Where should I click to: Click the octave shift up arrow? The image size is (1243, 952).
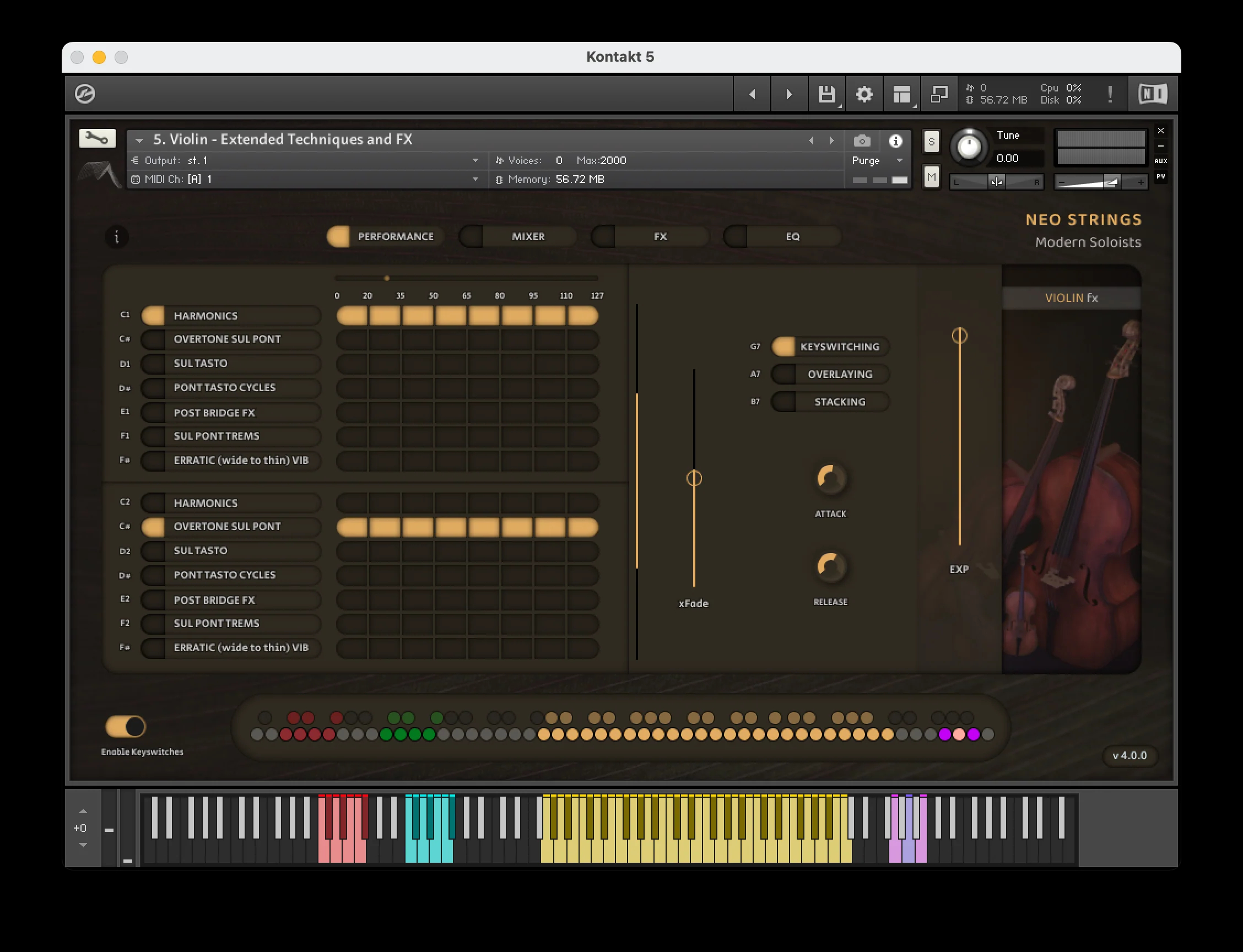(83, 812)
